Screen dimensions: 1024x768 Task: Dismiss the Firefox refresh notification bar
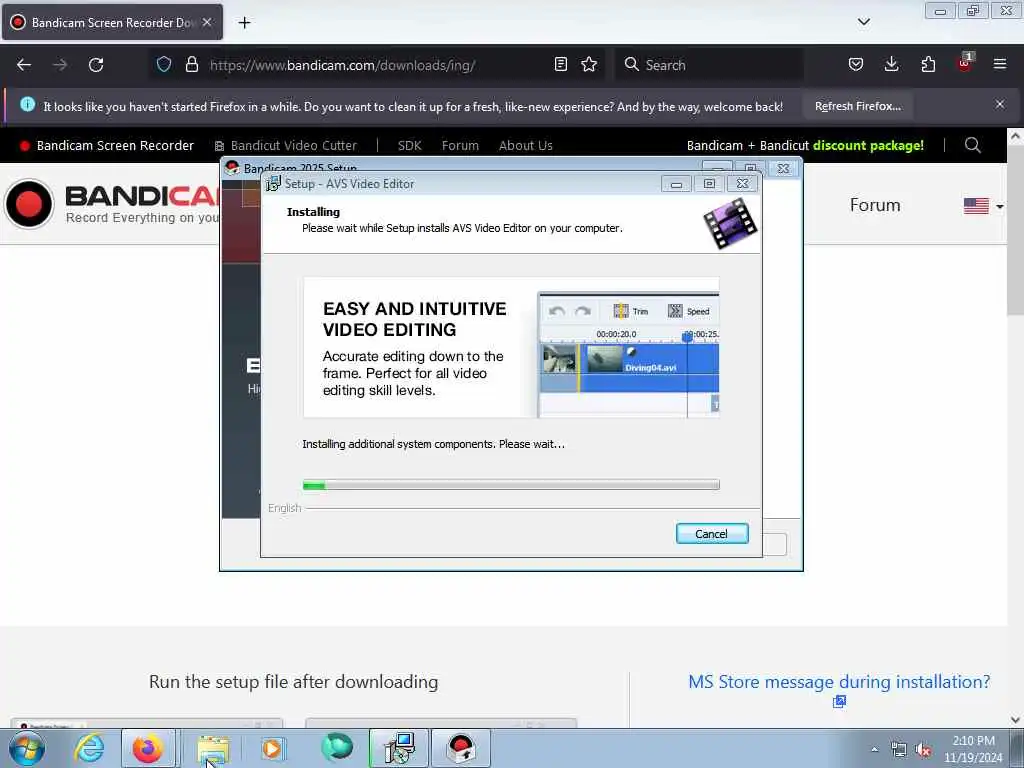[1000, 104]
